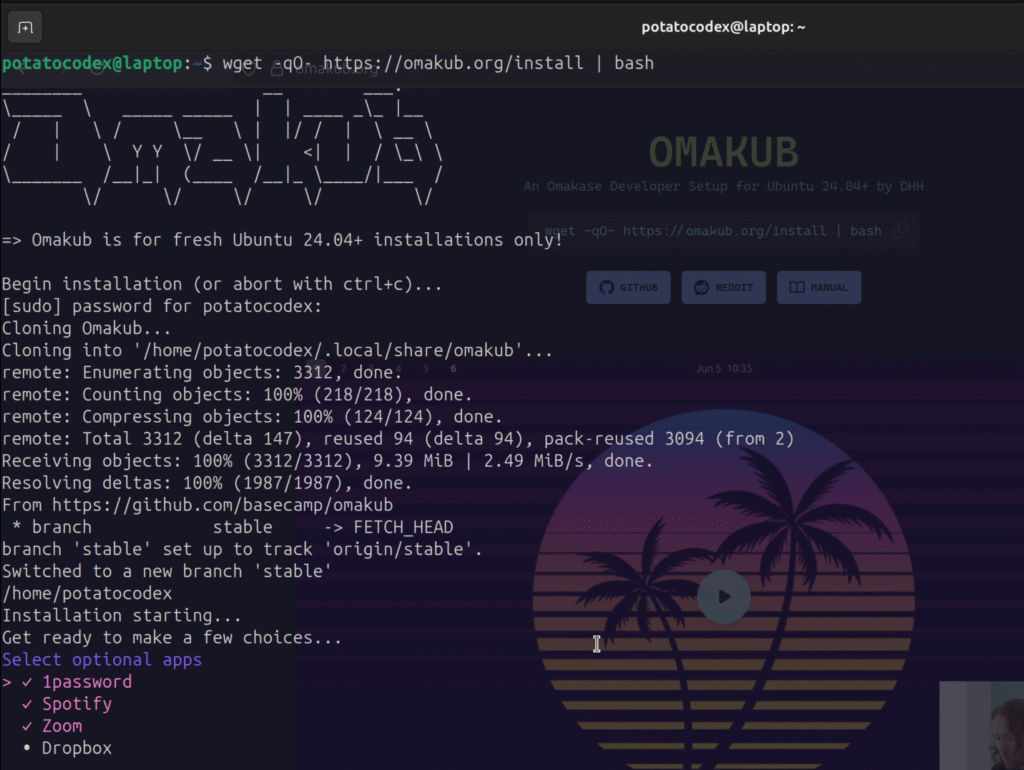Click the 'Select optional apps' prompt text
Screen dimensions: 1024x770
(x=102, y=660)
